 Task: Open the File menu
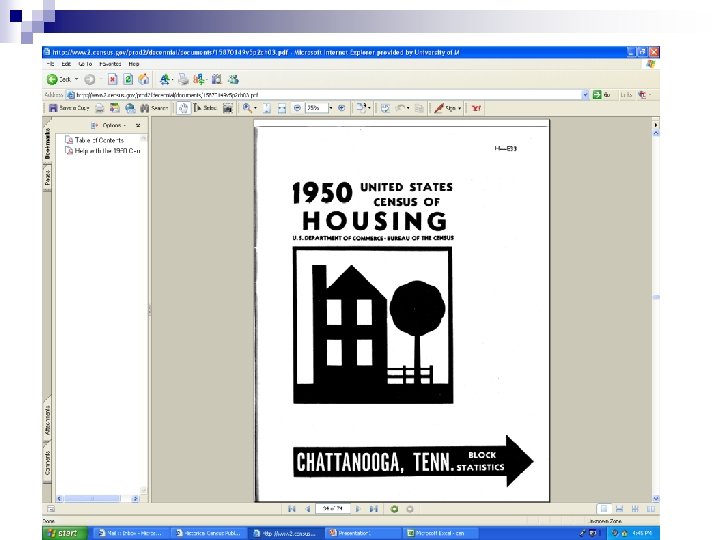[51, 64]
